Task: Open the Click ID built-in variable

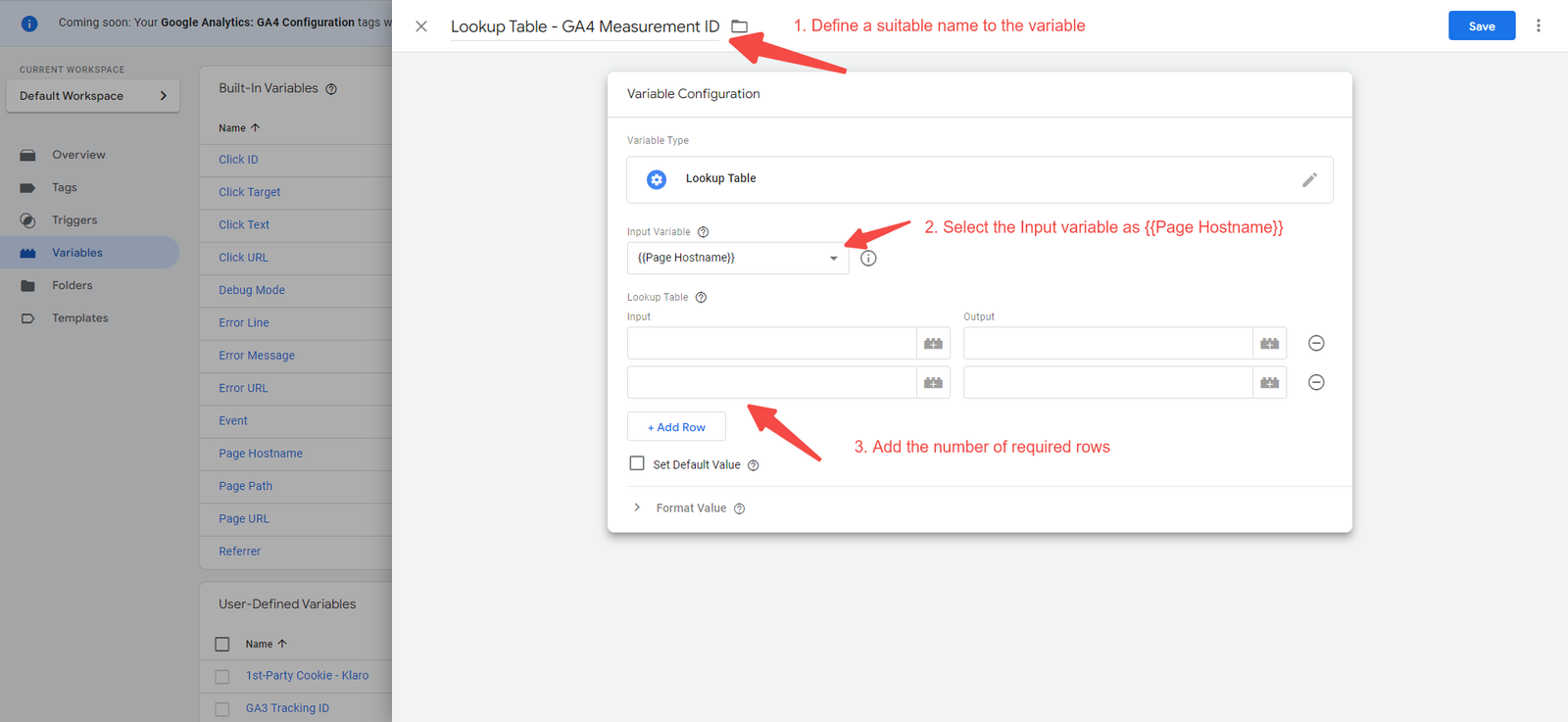Action: click(x=238, y=160)
